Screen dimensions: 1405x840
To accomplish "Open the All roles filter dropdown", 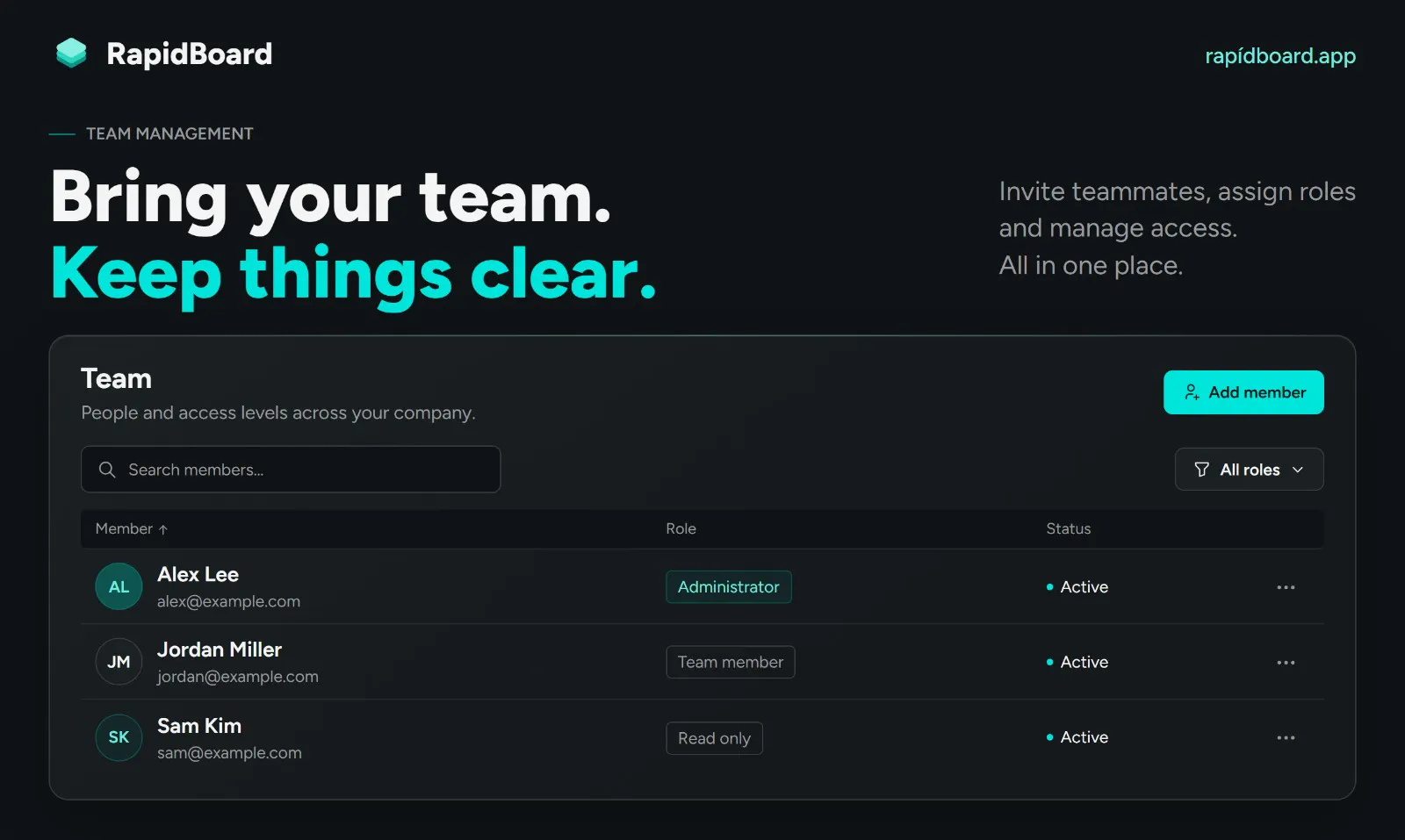I will 1249,470.
